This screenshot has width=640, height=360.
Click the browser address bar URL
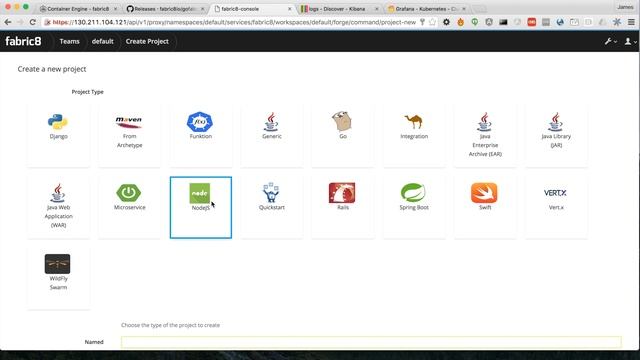[x=234, y=22]
